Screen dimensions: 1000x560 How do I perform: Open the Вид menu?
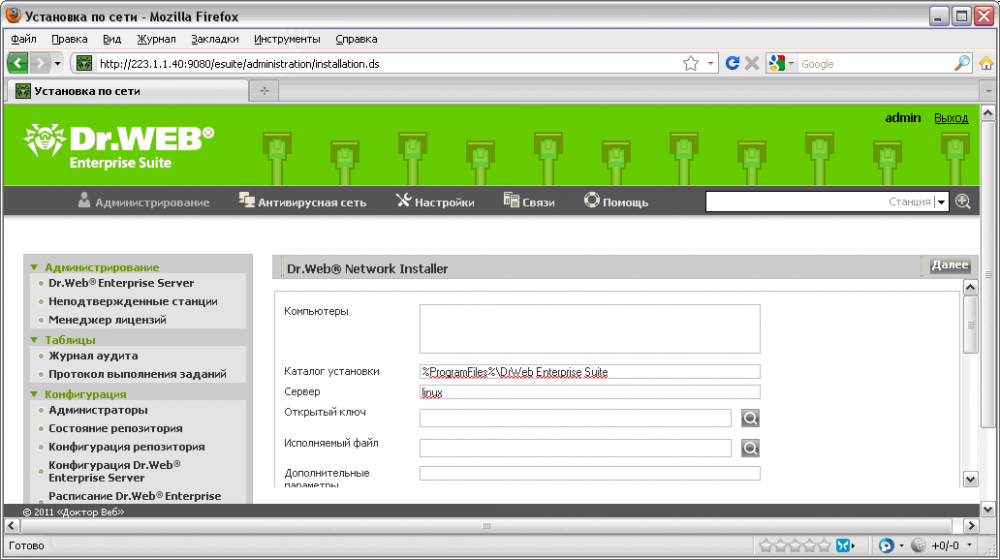tap(112, 39)
